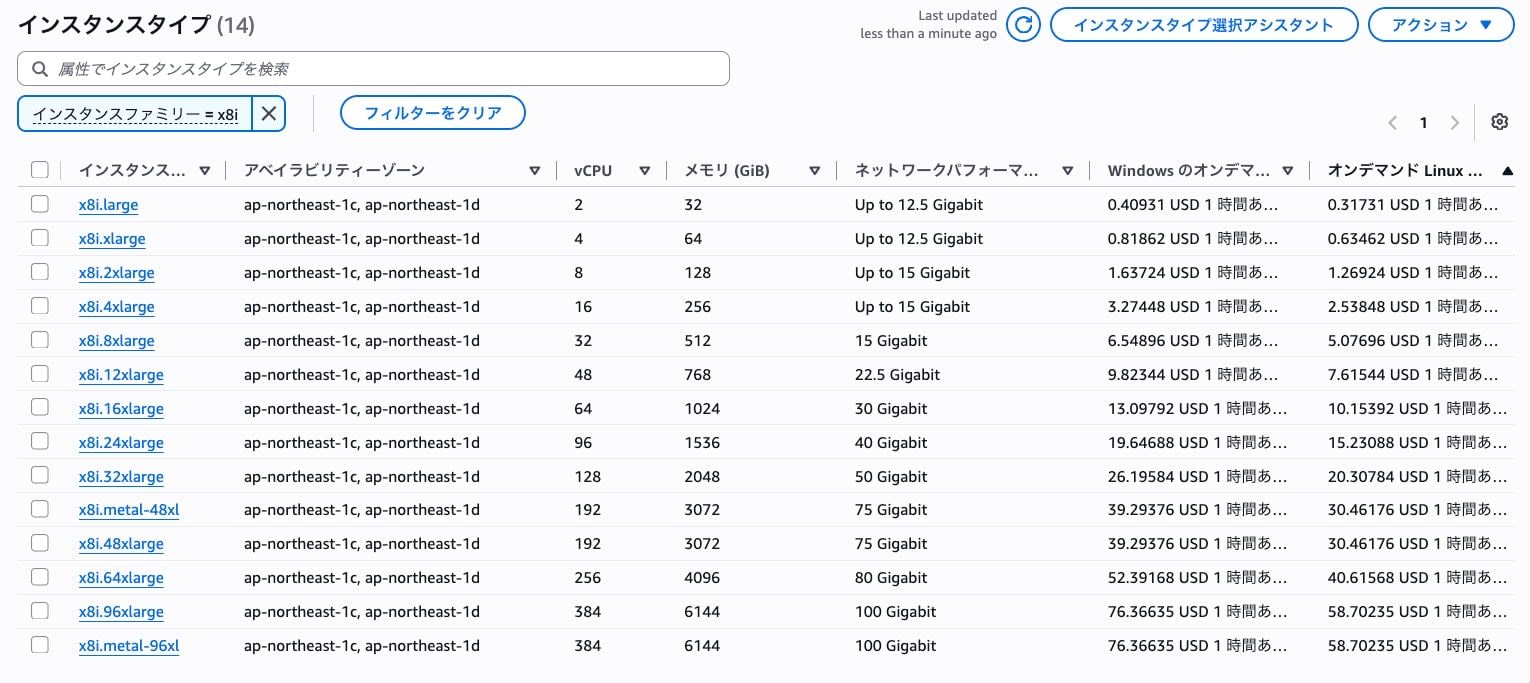Open the x8i.32xlarge link
The height and width of the screenshot is (683, 1530).
pos(121,477)
